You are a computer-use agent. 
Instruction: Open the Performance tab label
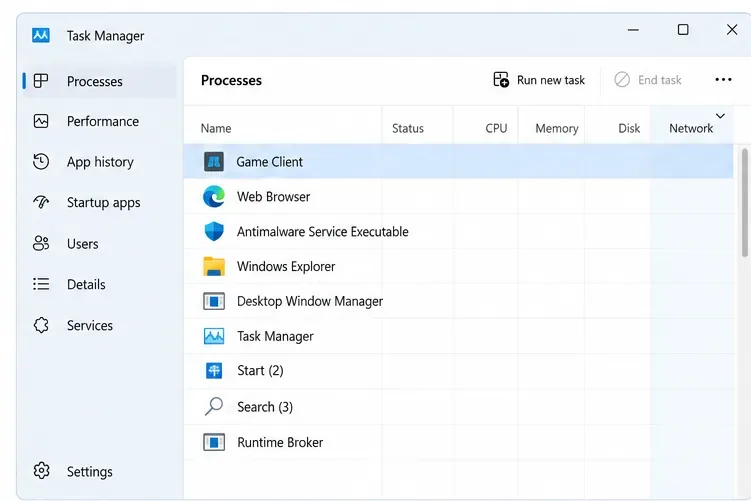pyautogui.click(x=102, y=121)
